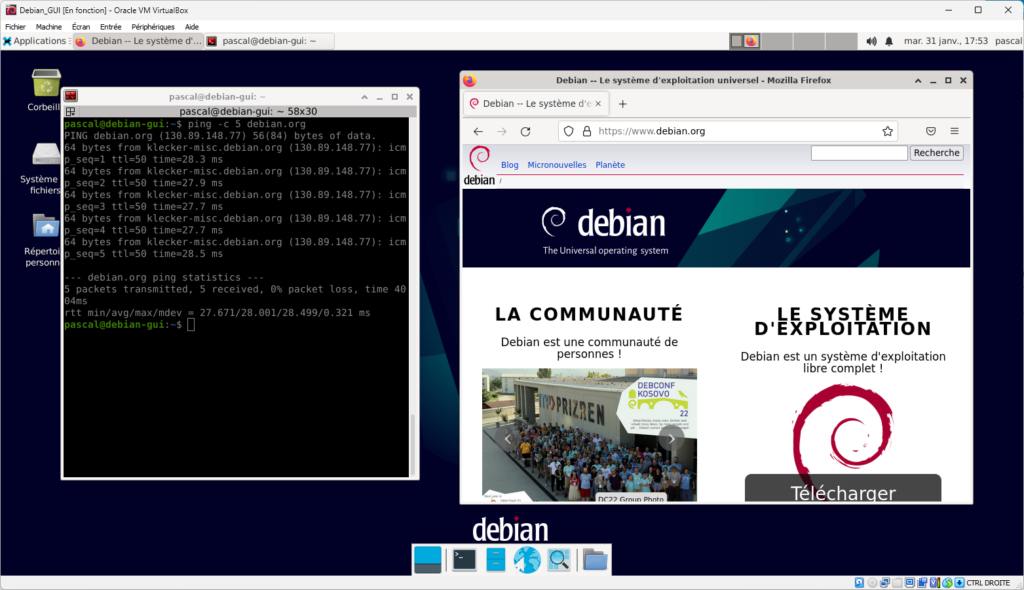Screen dimensions: 1024x590
Task: Go back in Firefox navigation
Action: (478, 131)
